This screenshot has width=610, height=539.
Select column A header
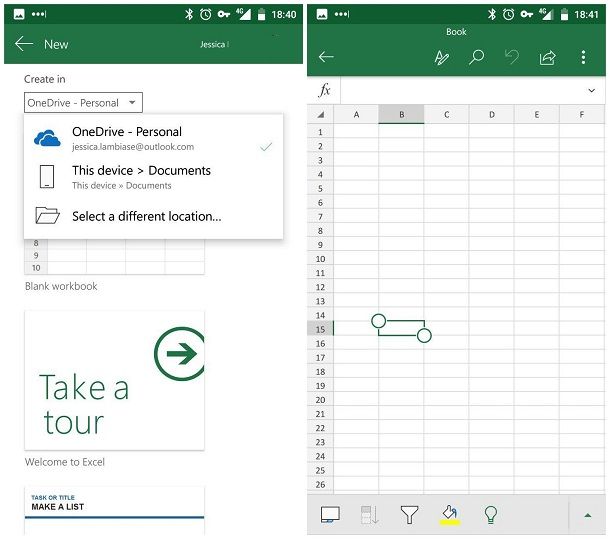pos(356,114)
